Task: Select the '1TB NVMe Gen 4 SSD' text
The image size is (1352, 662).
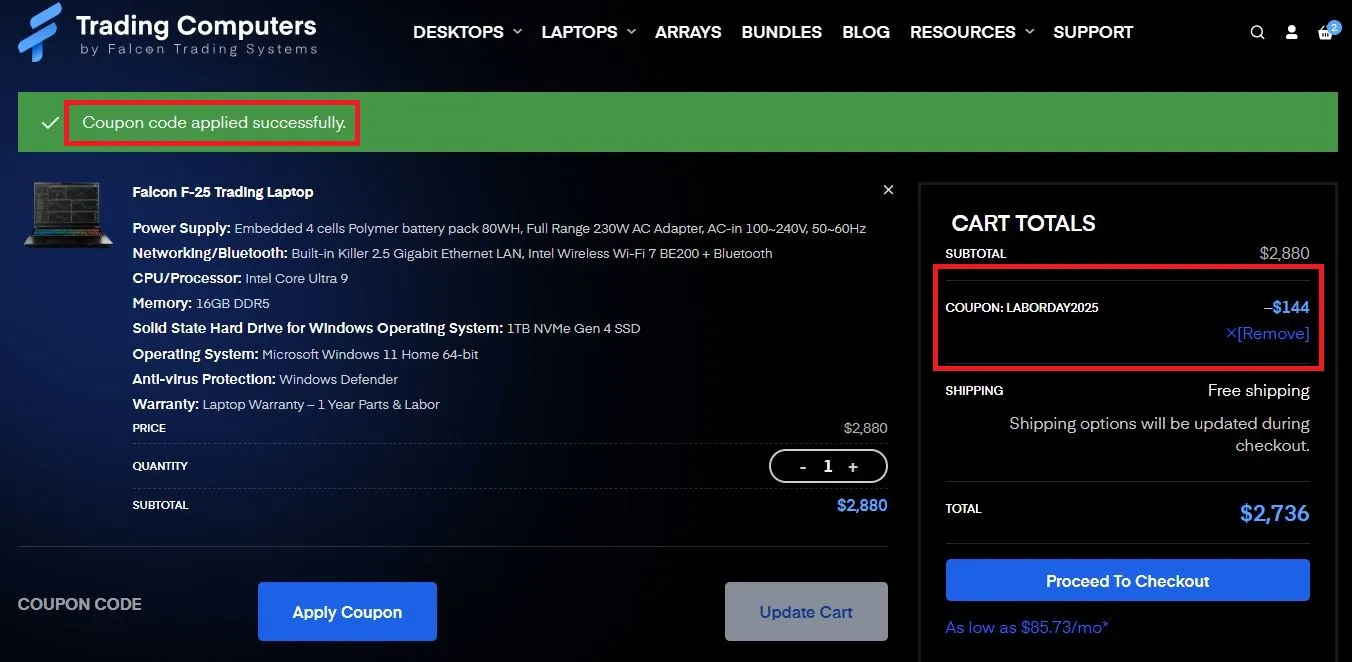Action: point(573,329)
